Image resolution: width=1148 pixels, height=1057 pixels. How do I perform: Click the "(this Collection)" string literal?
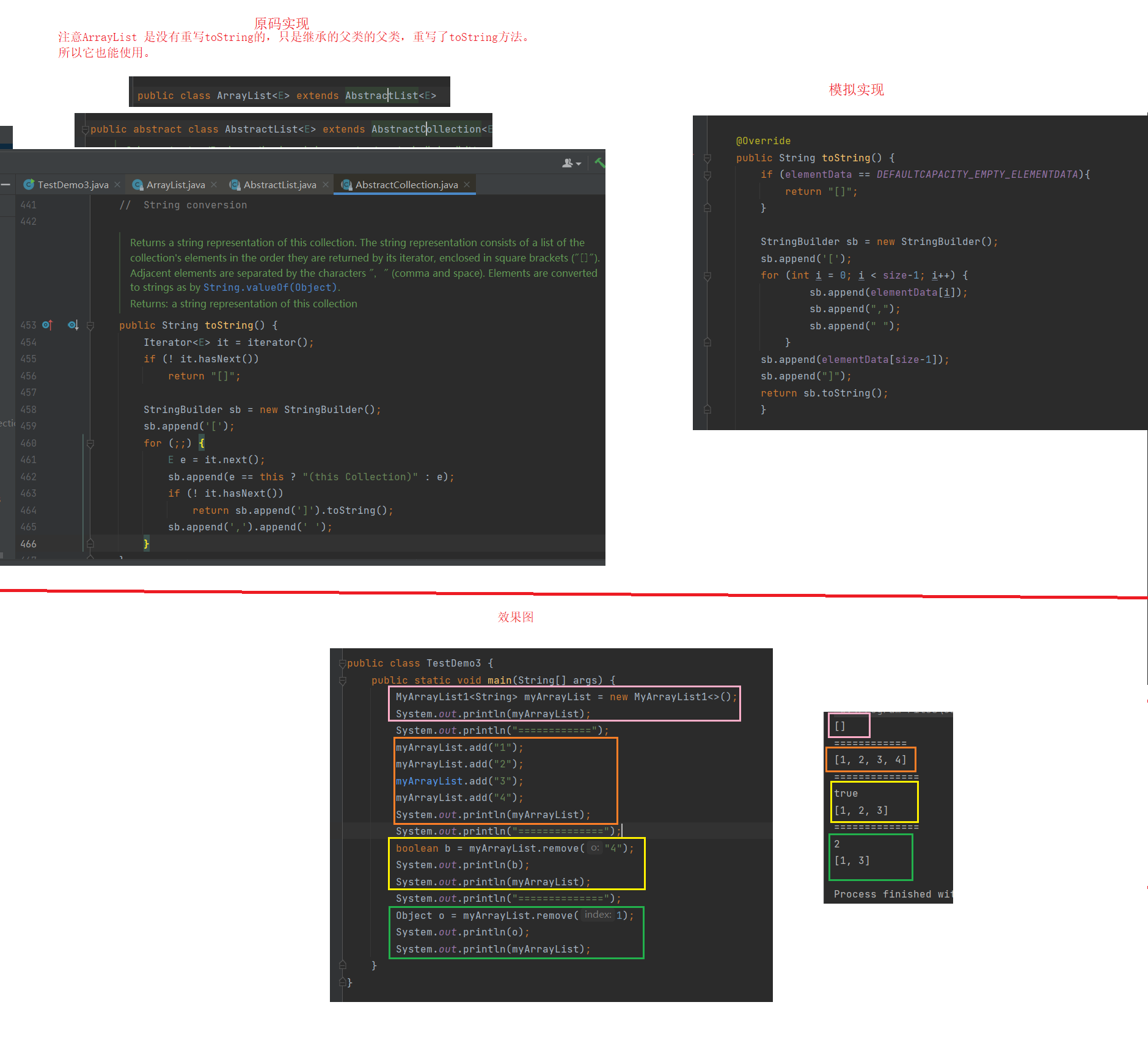360,477
